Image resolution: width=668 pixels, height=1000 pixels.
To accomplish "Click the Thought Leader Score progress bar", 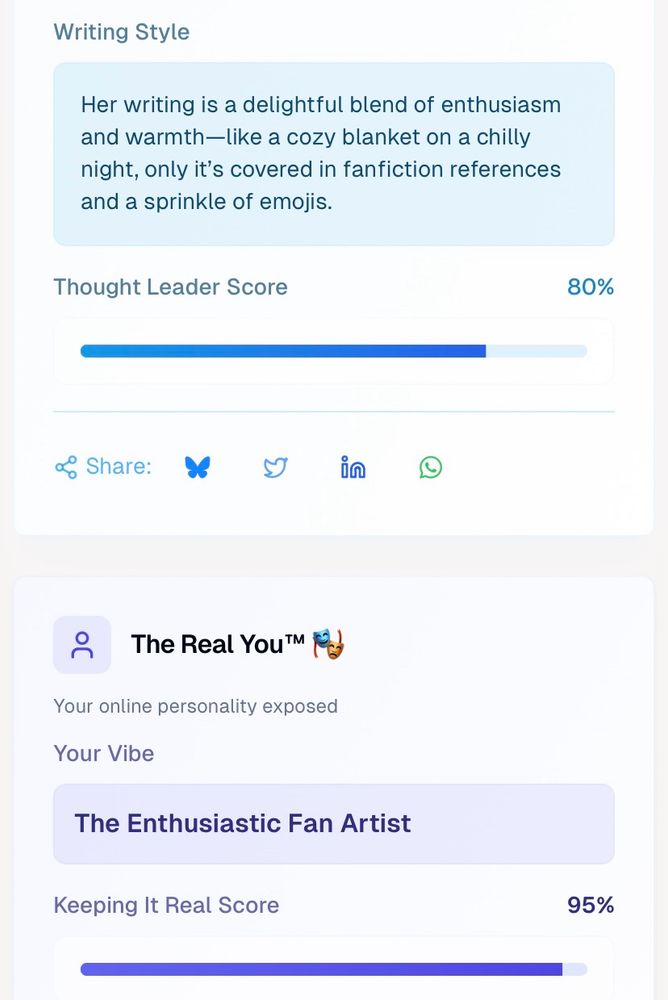I will click(334, 351).
